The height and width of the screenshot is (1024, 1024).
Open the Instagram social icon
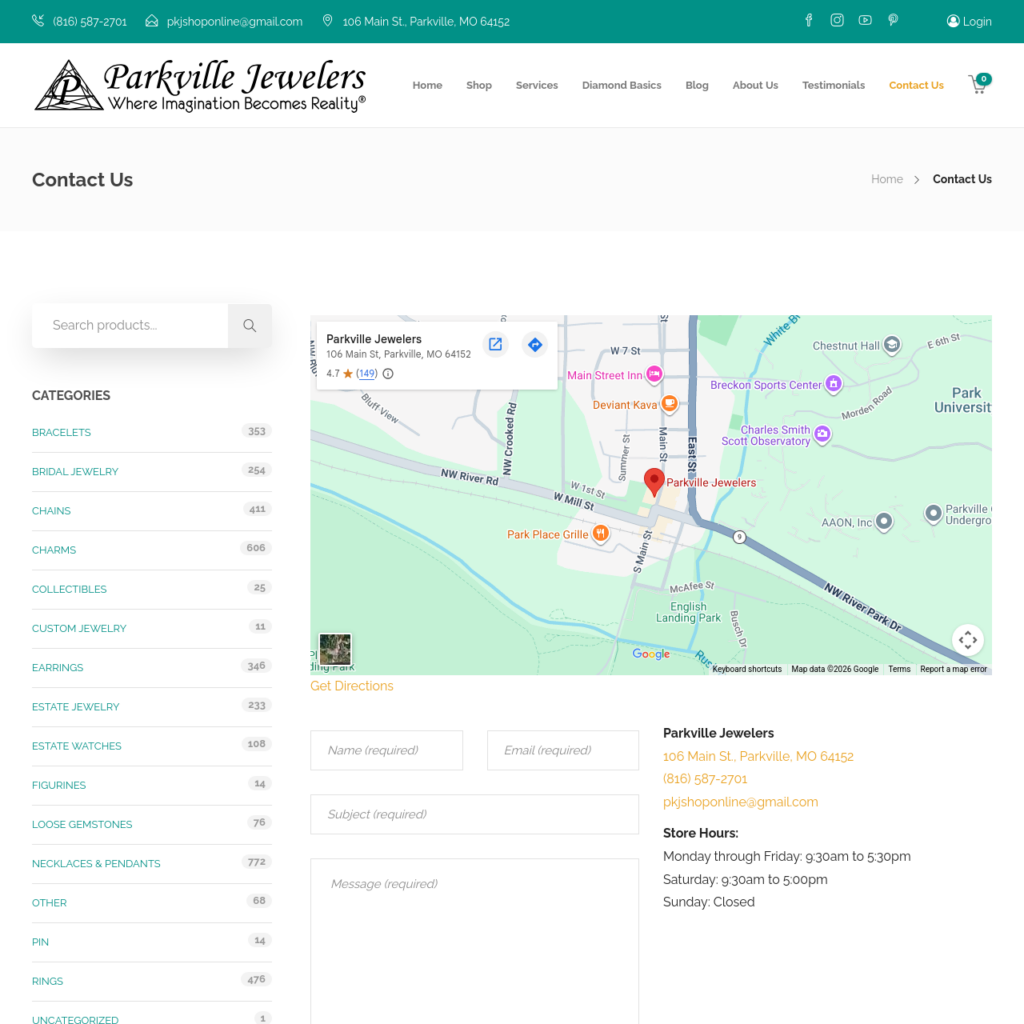(837, 21)
